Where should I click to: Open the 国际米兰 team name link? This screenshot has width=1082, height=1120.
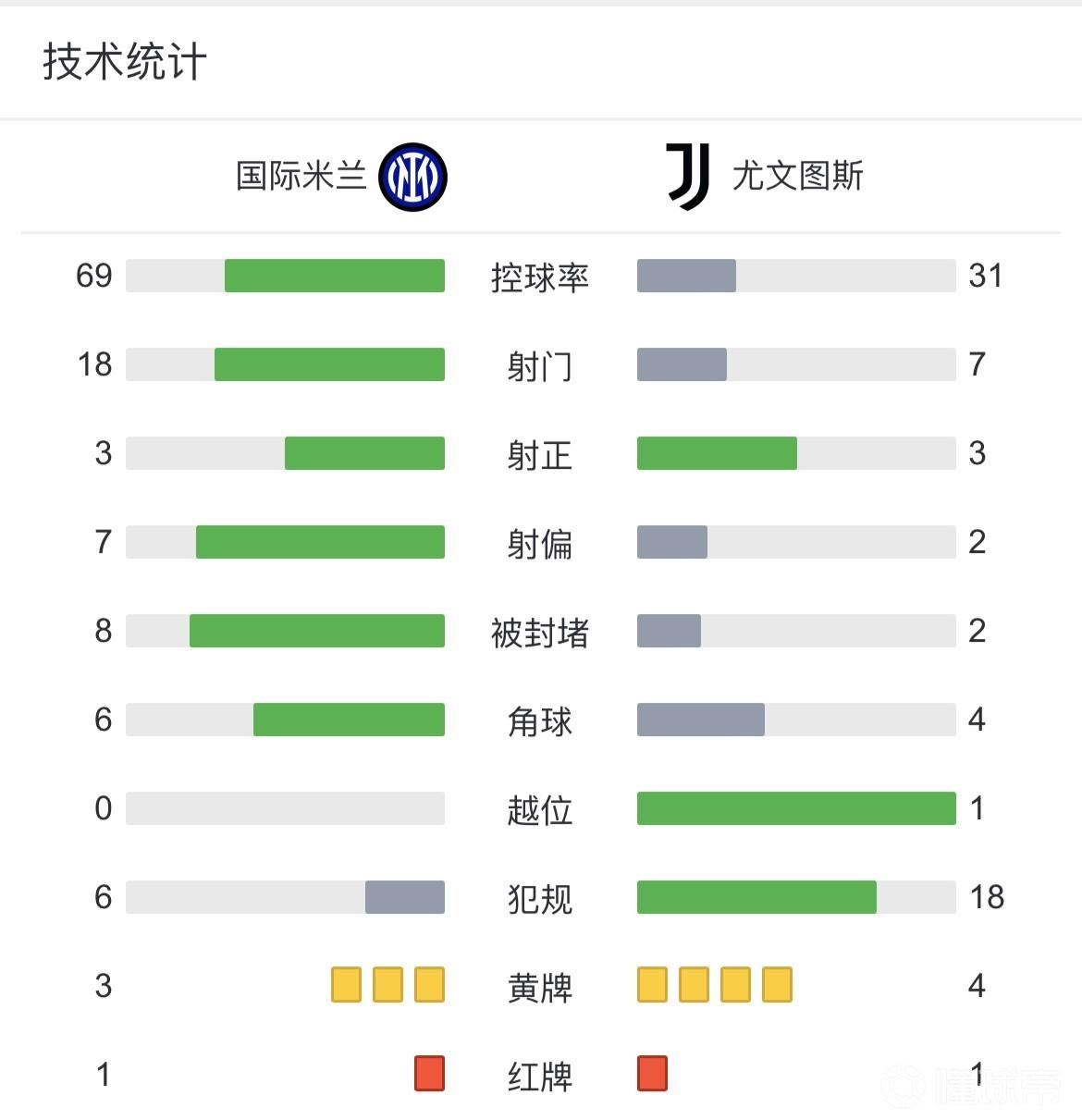[301, 176]
